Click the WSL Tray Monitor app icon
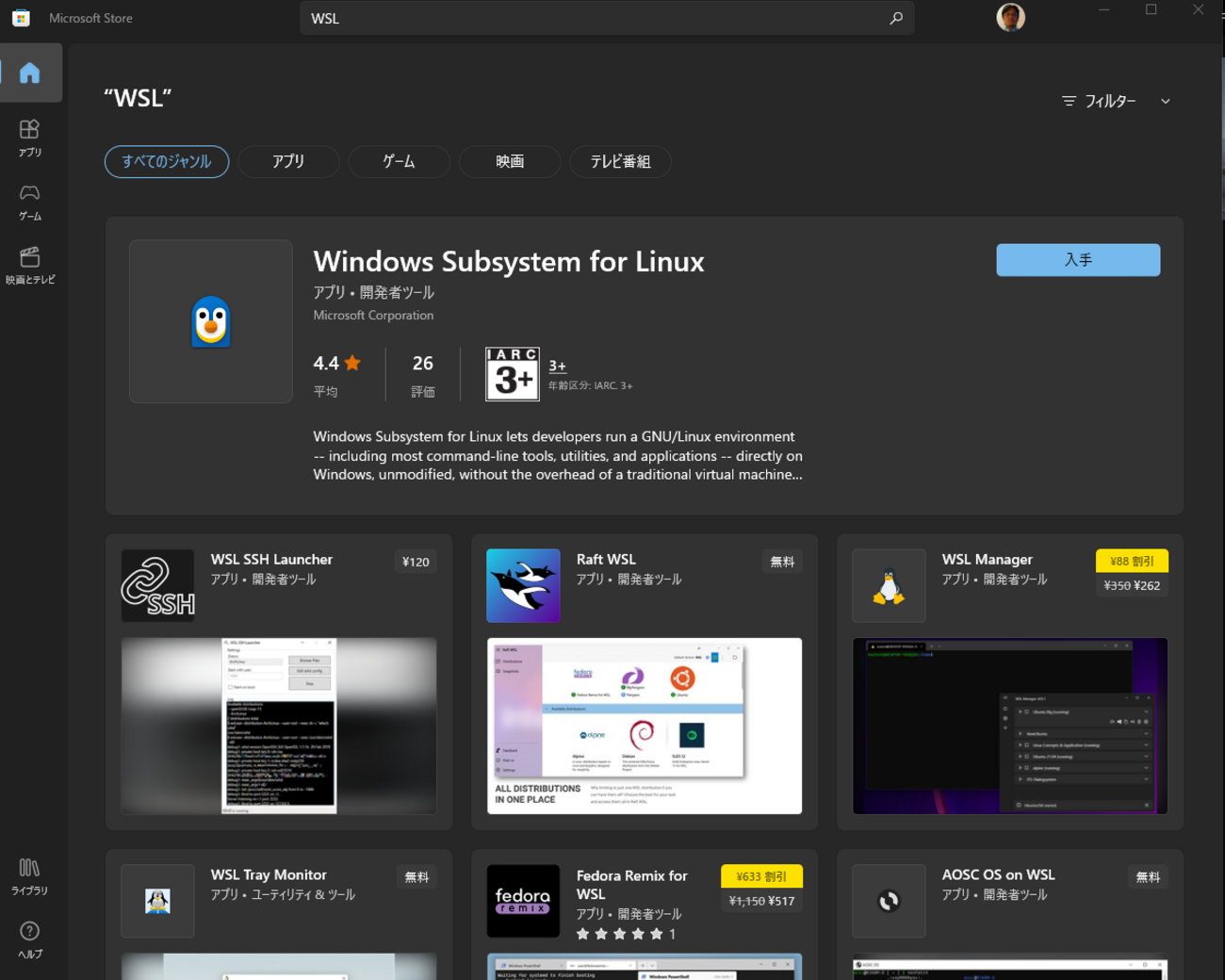Screen dimensions: 1225x980 (x=158, y=901)
